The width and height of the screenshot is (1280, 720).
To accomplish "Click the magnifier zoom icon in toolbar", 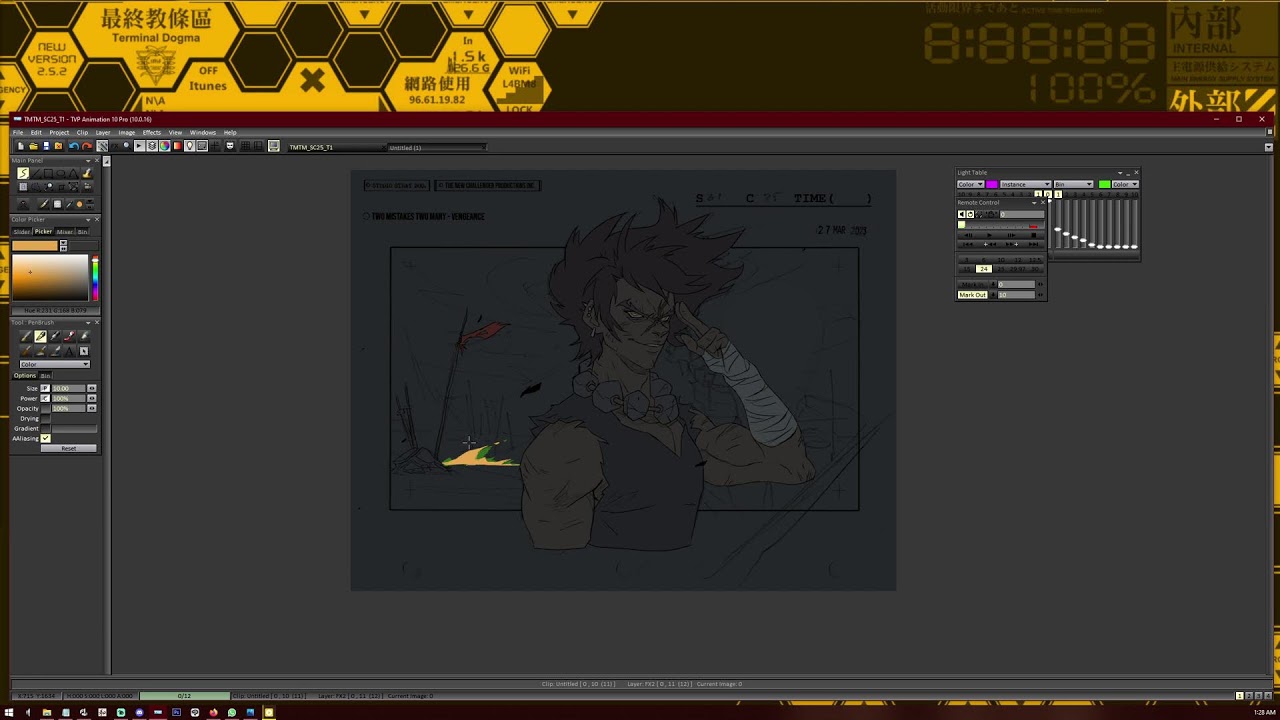I will coord(126,146).
